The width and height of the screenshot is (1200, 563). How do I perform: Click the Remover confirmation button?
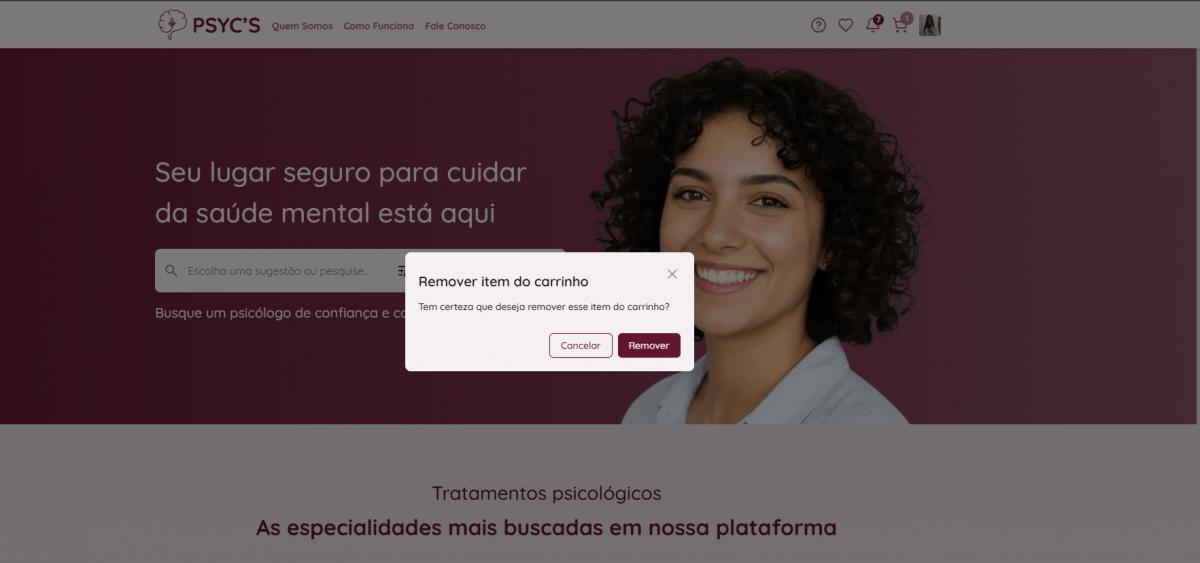pyautogui.click(x=649, y=345)
